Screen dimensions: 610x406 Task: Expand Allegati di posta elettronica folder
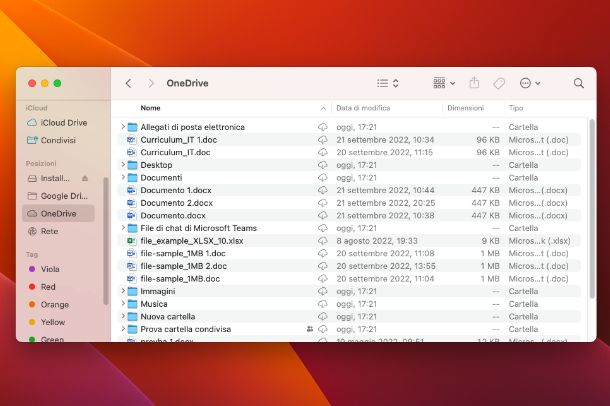123,127
